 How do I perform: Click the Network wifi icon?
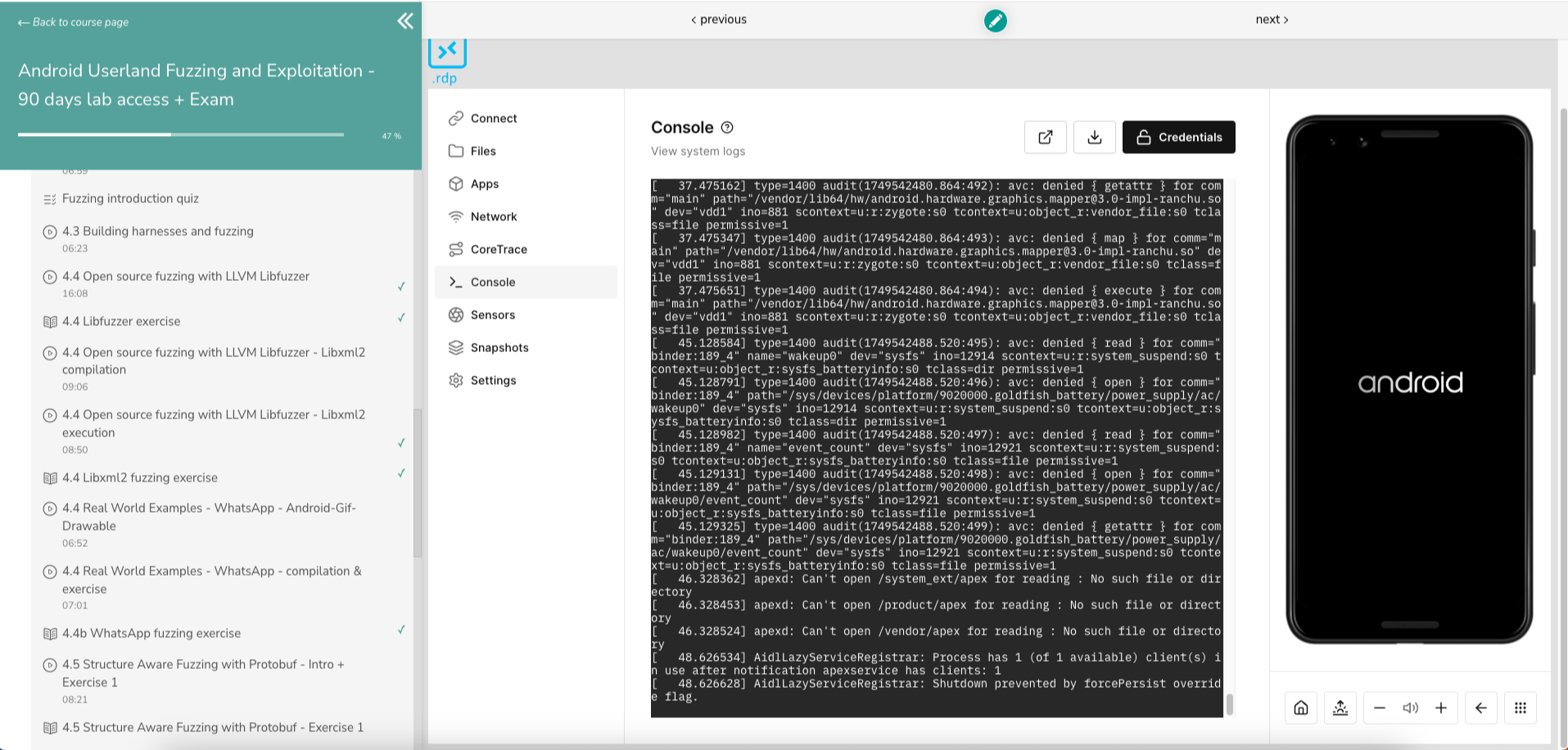click(456, 217)
